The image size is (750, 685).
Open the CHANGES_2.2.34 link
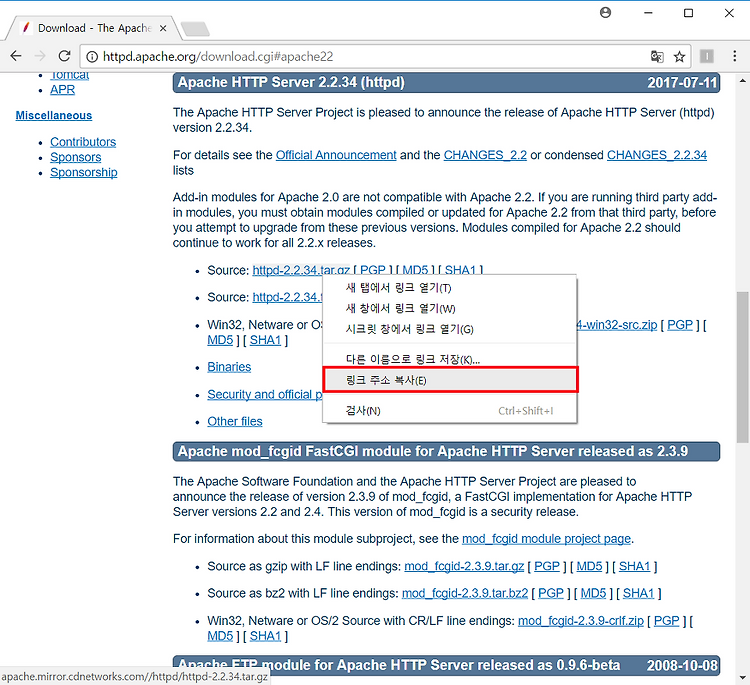(x=657, y=155)
